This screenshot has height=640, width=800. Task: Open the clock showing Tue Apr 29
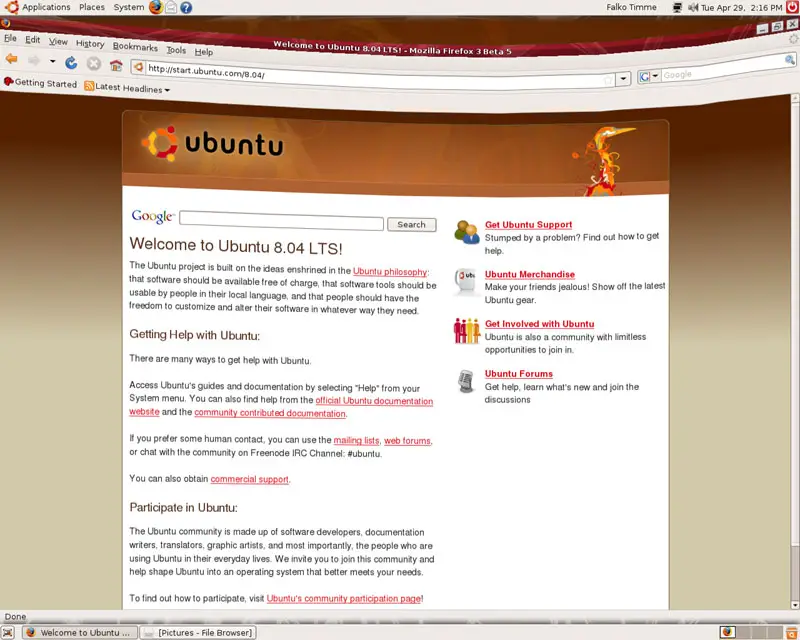pos(741,8)
